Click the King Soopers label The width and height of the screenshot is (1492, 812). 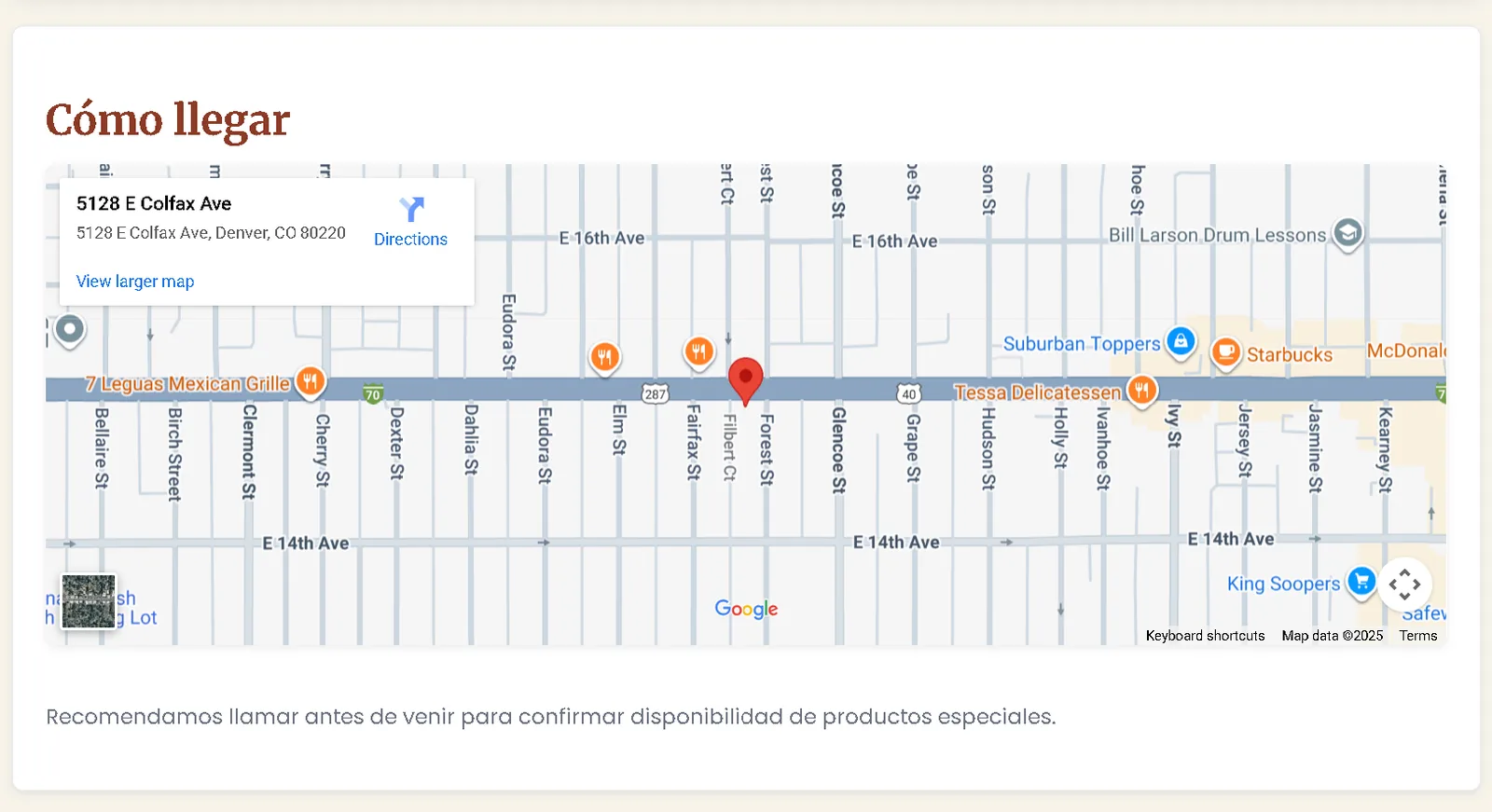pyautogui.click(x=1283, y=584)
